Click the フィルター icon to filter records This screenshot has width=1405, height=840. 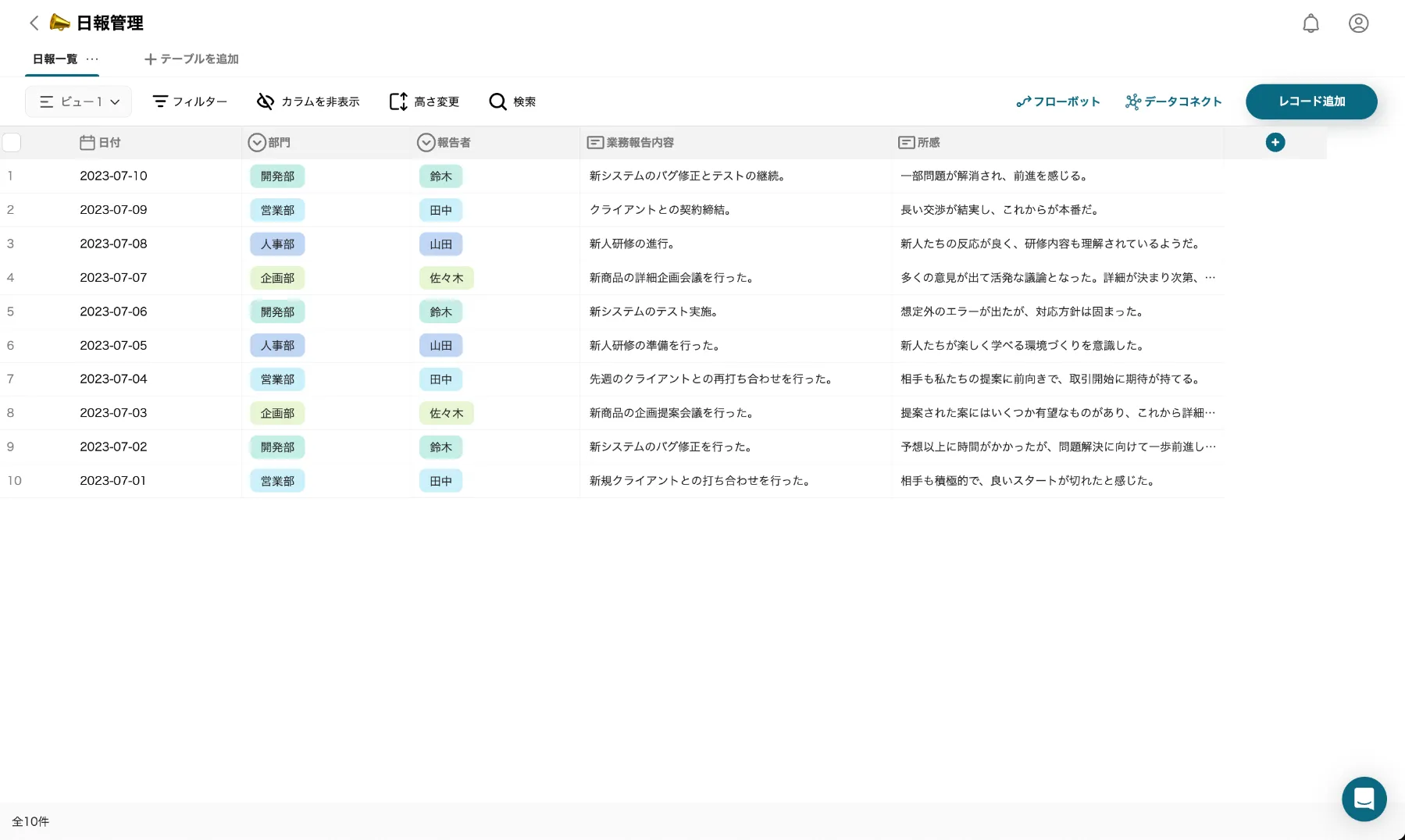(189, 101)
